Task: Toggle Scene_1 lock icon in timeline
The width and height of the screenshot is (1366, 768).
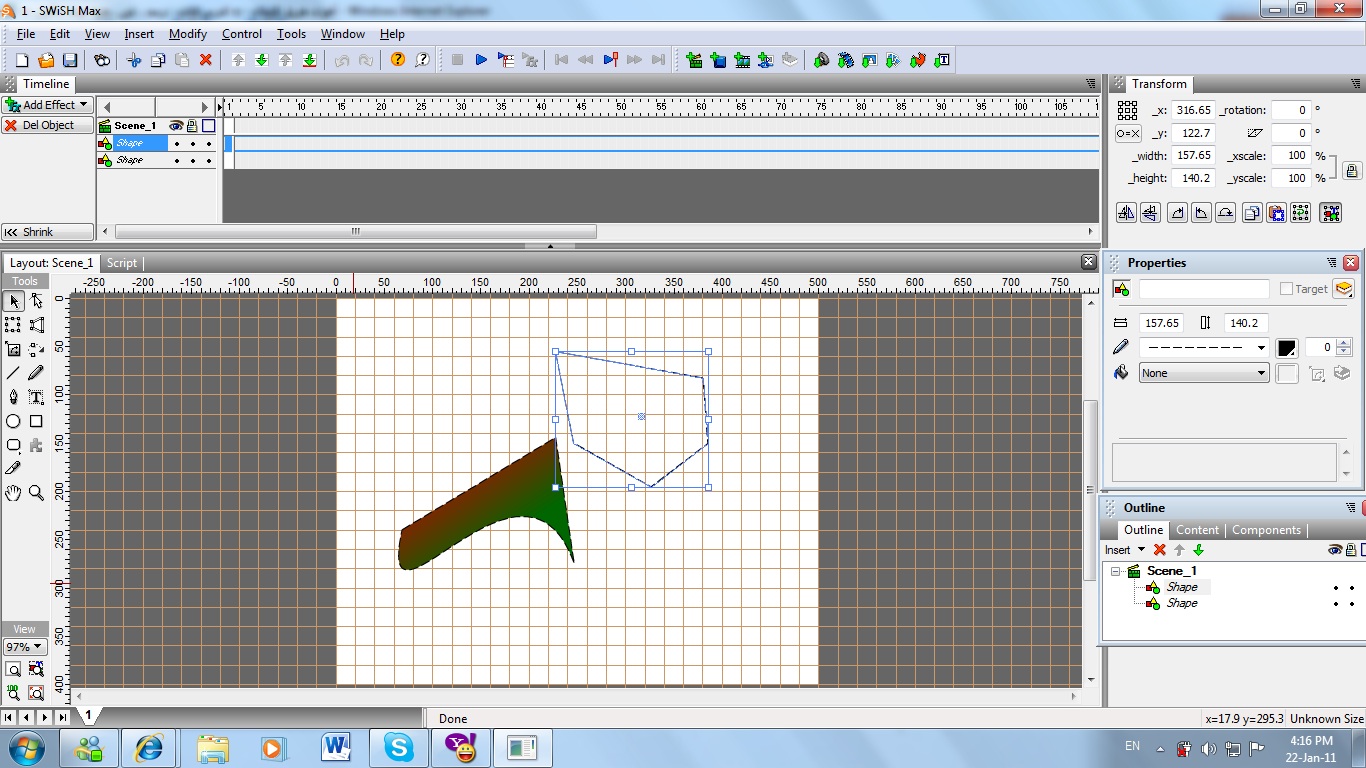Action: [x=192, y=126]
